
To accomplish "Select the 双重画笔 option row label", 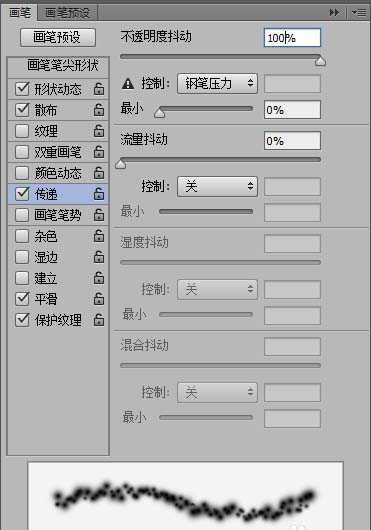I will coord(58,152).
